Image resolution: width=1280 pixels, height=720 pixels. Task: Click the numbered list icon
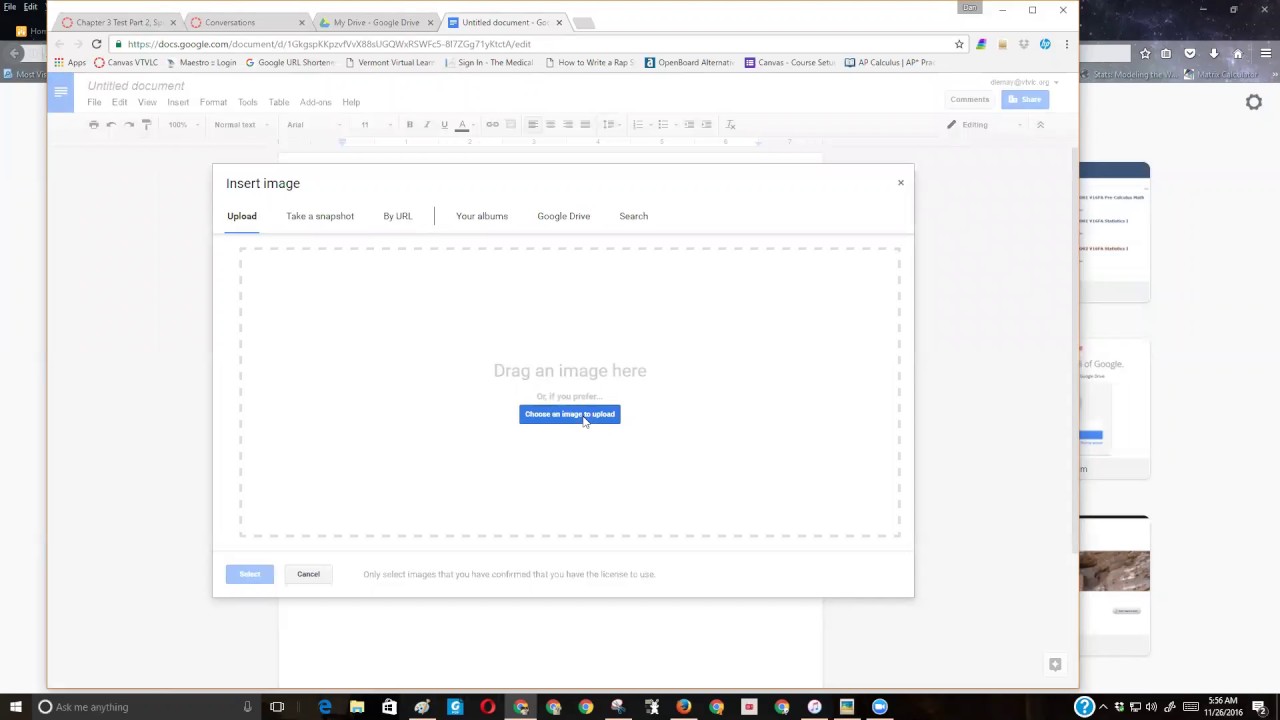pos(639,125)
